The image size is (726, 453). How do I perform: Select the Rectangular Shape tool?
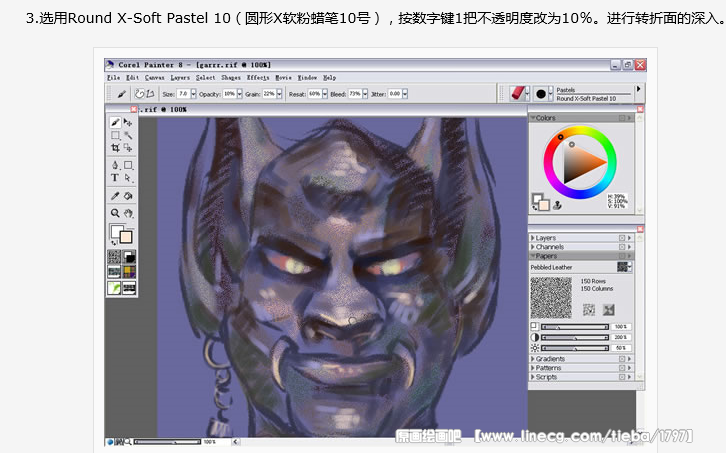point(128,165)
